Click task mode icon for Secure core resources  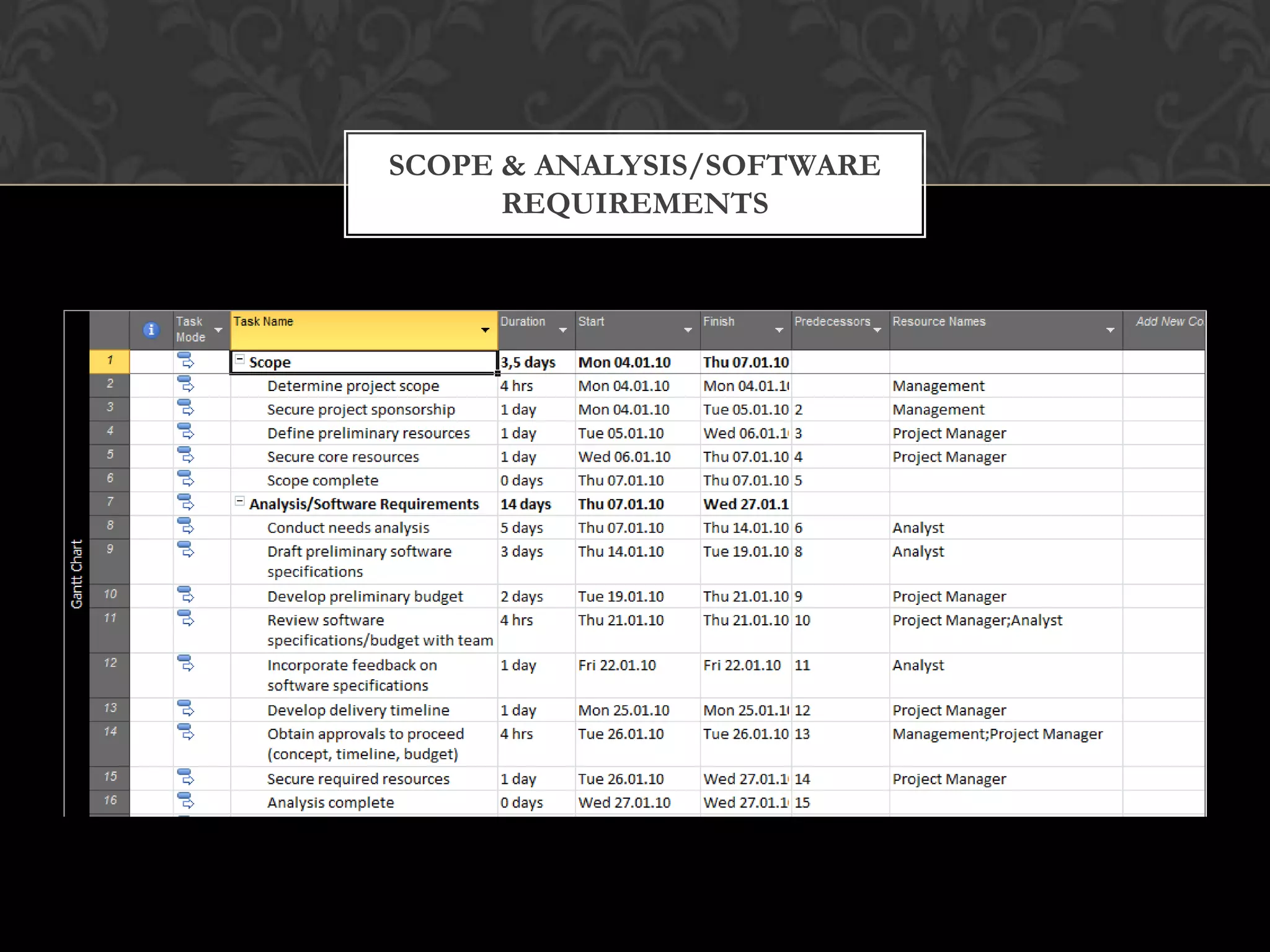tap(185, 454)
